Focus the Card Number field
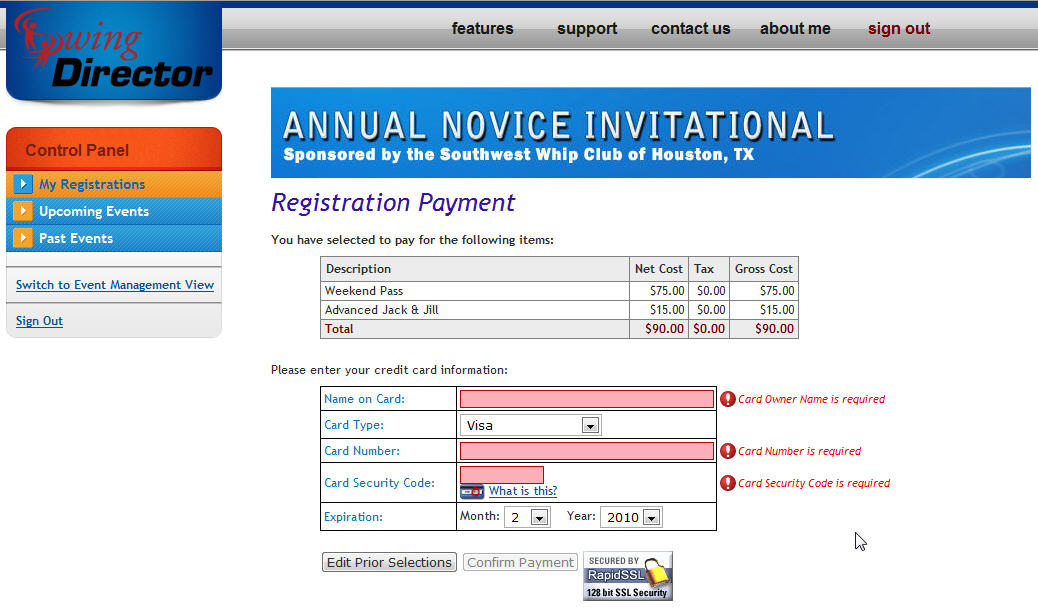The image size is (1038, 607). [x=587, y=451]
